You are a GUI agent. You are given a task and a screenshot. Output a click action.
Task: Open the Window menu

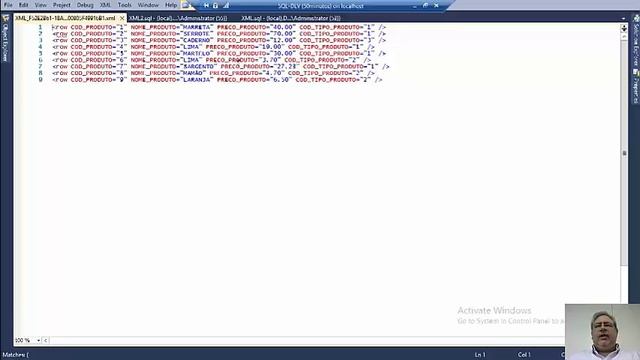click(148, 5)
